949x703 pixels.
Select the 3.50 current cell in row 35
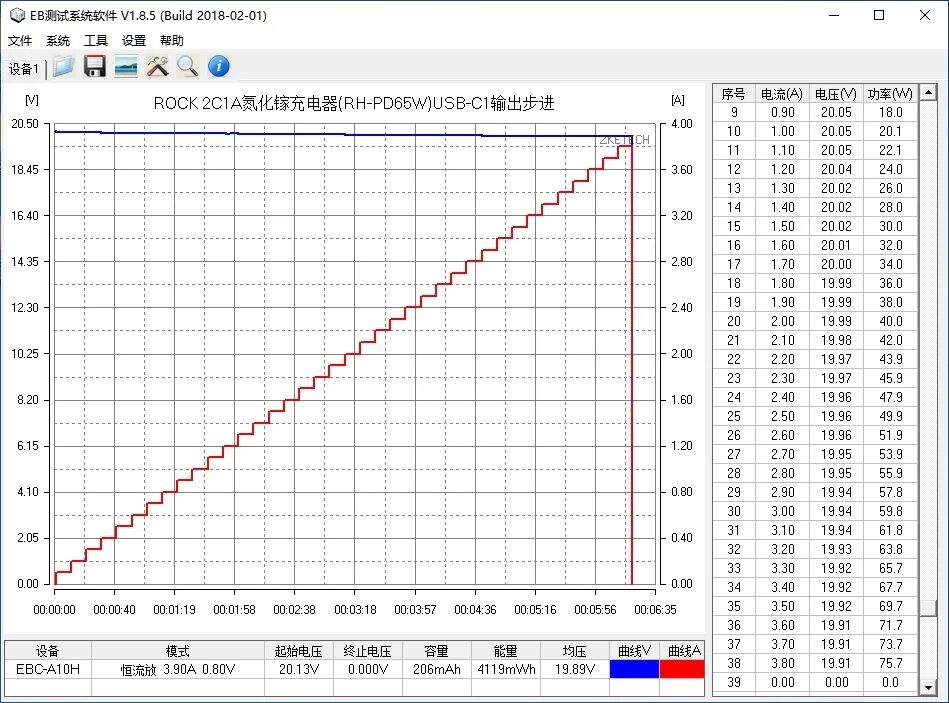coord(782,606)
